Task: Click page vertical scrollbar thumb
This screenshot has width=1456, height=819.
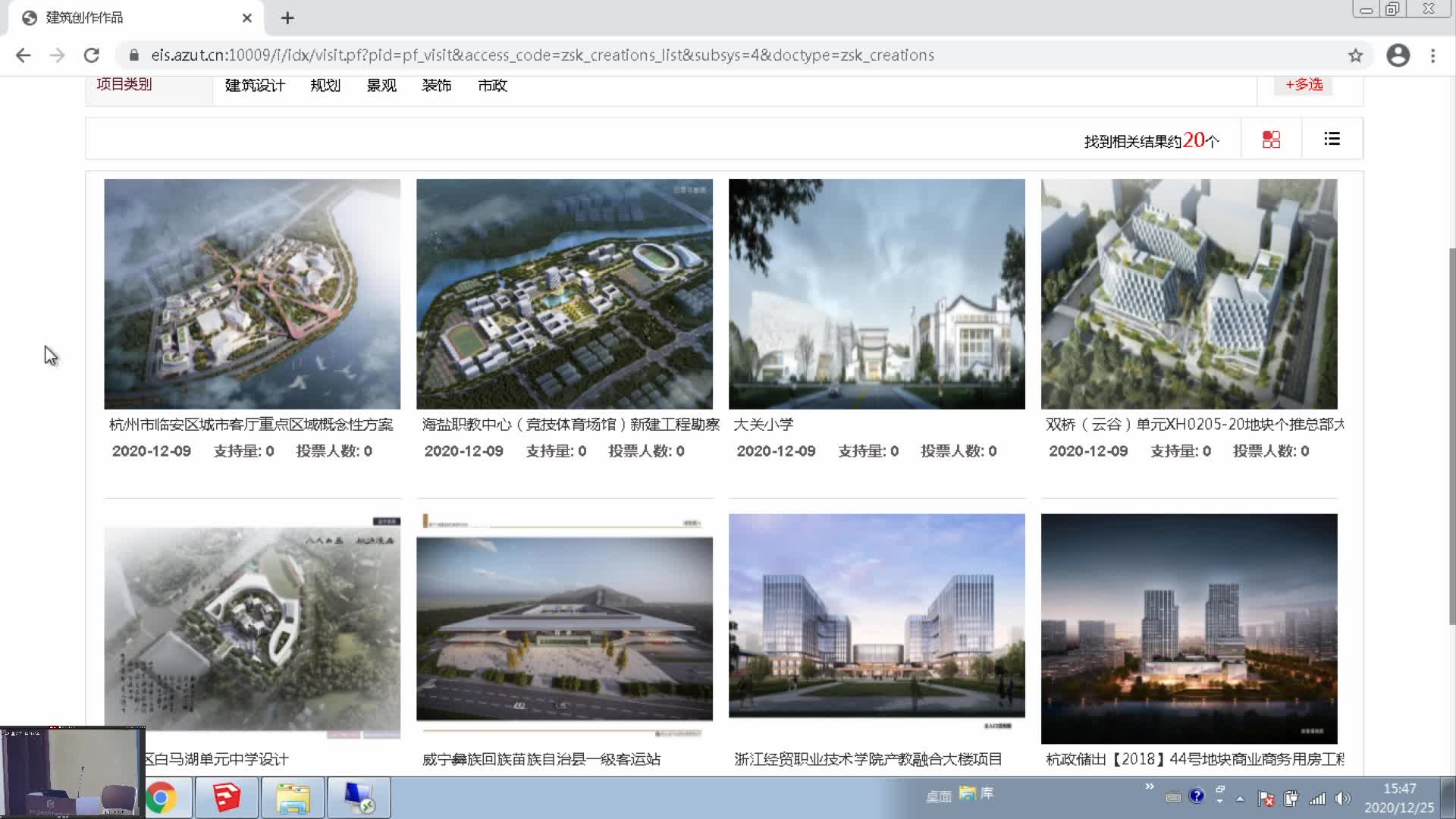Action: 1451,436
